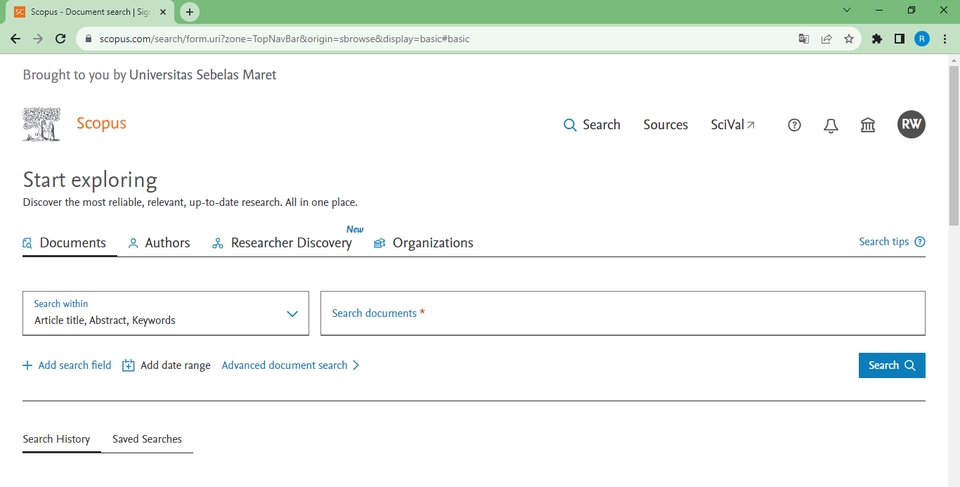
Task: Focus the Search documents field
Action: pos(623,313)
